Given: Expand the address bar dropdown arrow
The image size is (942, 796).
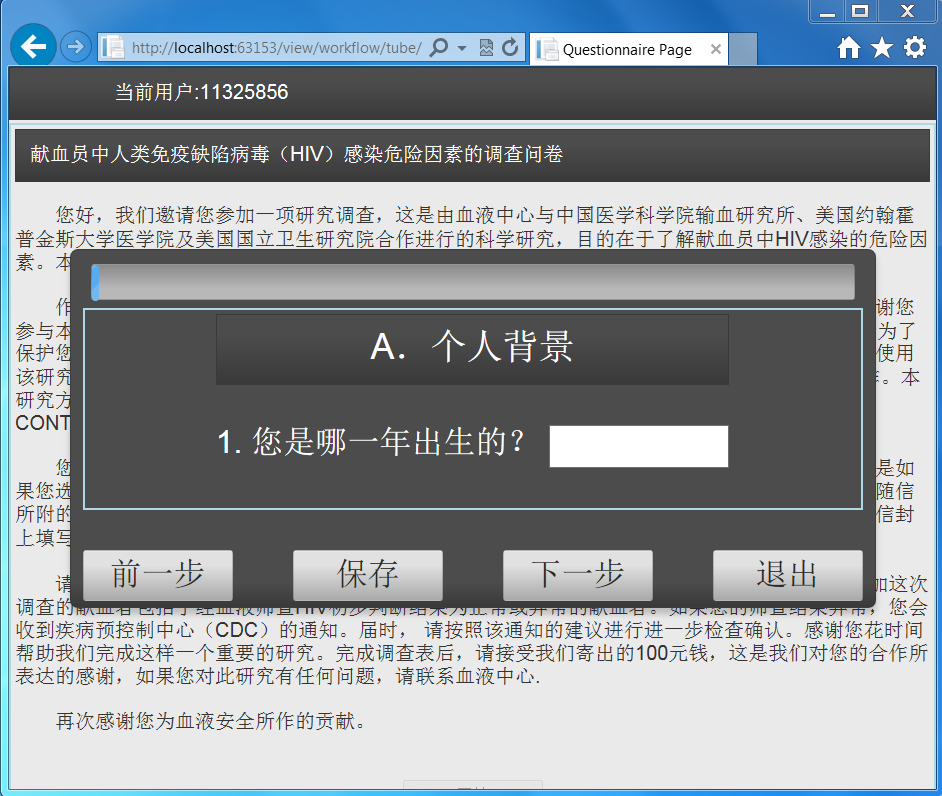Looking at the screenshot, I should pos(462,48).
